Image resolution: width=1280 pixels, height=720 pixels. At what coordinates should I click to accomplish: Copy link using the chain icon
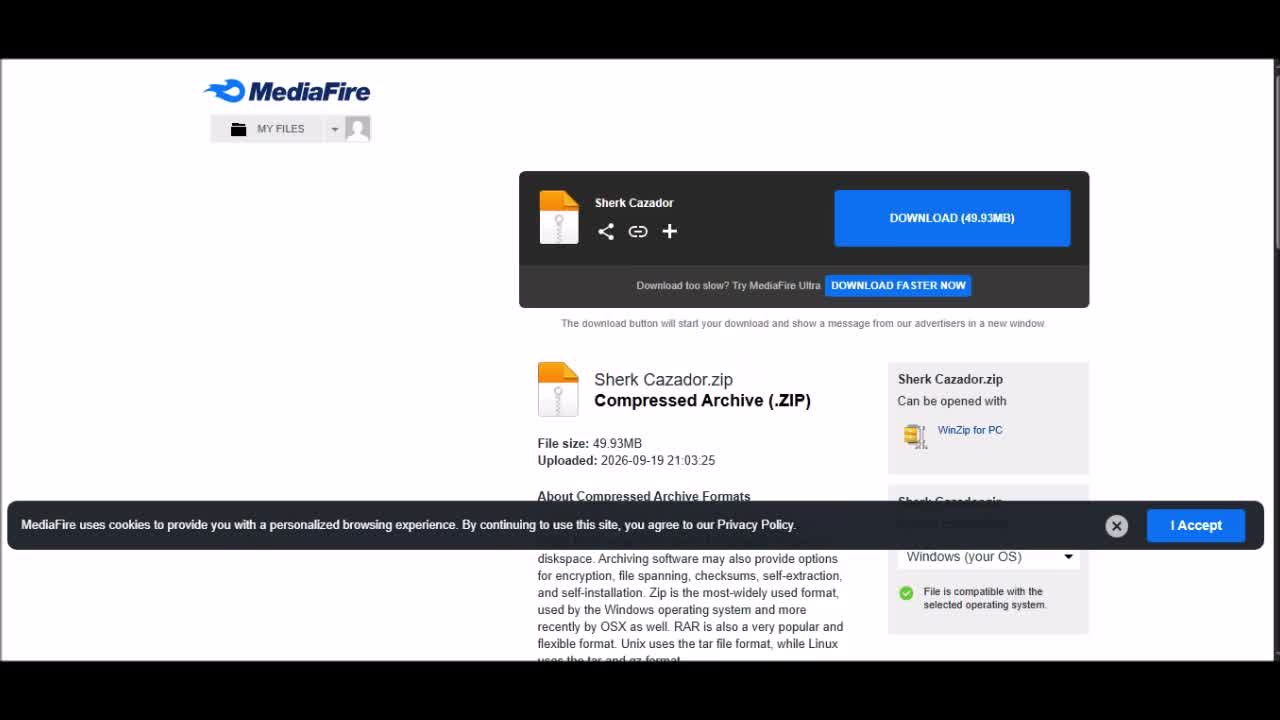[x=638, y=231]
